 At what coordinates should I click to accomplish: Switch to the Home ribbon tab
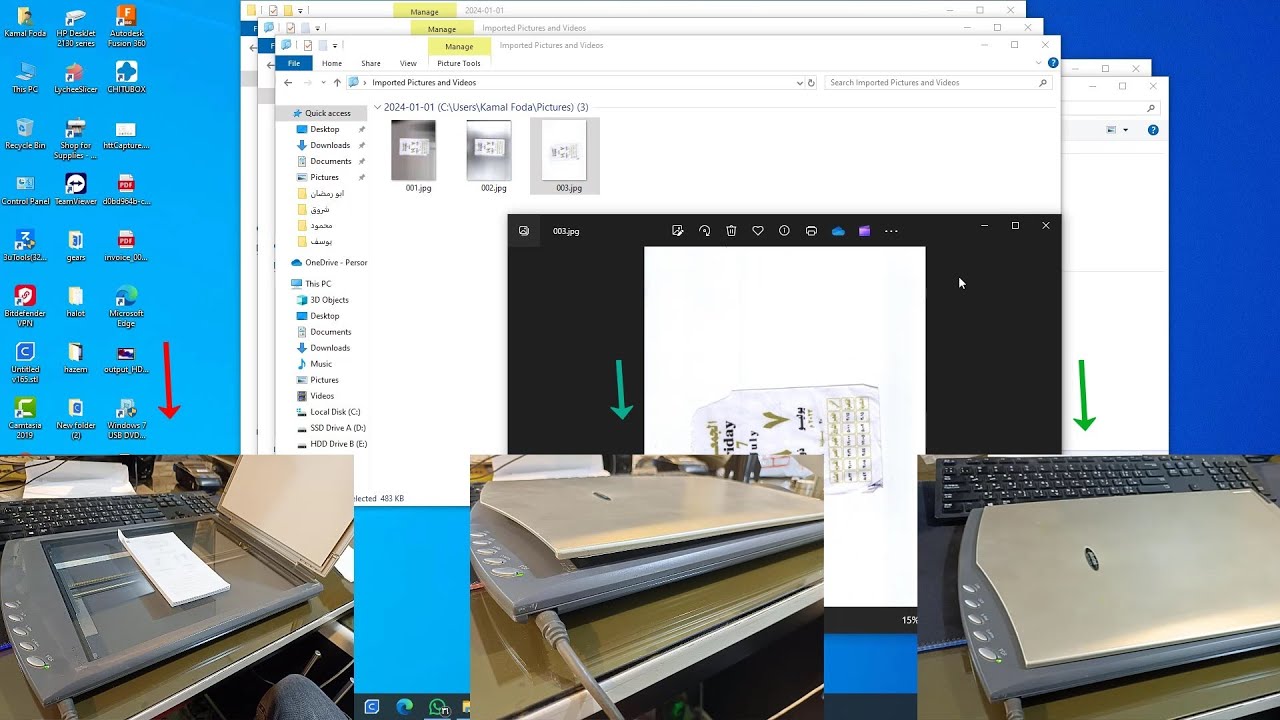pyautogui.click(x=332, y=63)
